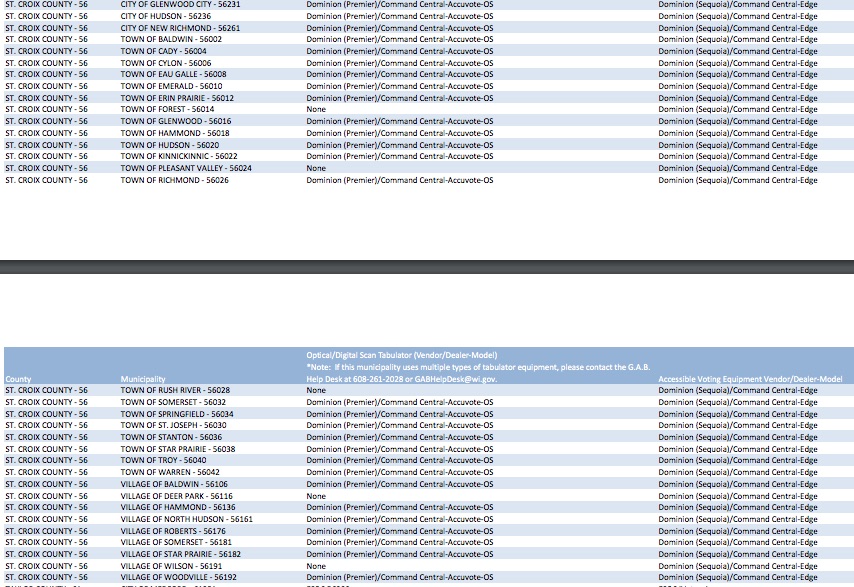Select 'TOWN OF WARREN - 56042' cell
Image resolution: width=854 pixels, height=587 pixels.
point(170,472)
